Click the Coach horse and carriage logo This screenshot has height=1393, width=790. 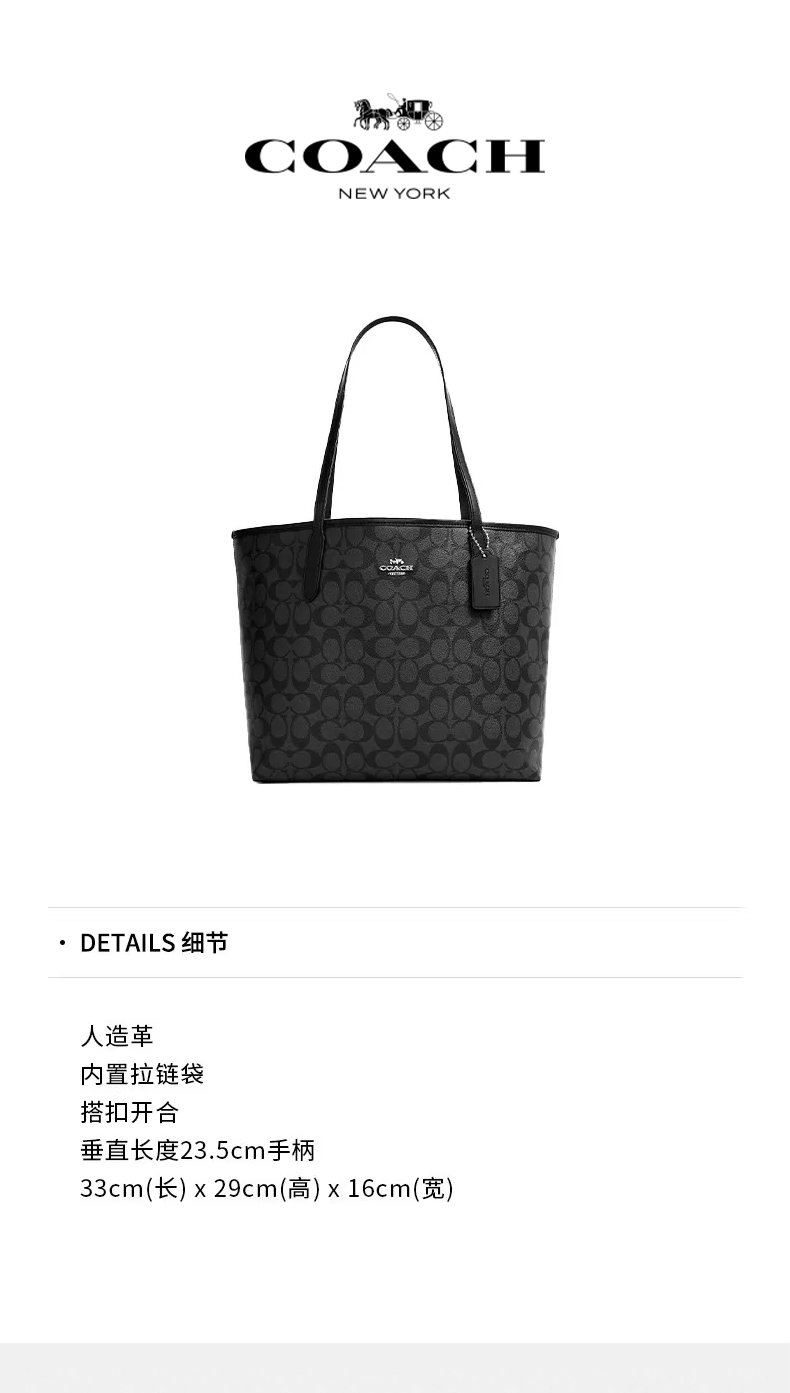click(397, 113)
